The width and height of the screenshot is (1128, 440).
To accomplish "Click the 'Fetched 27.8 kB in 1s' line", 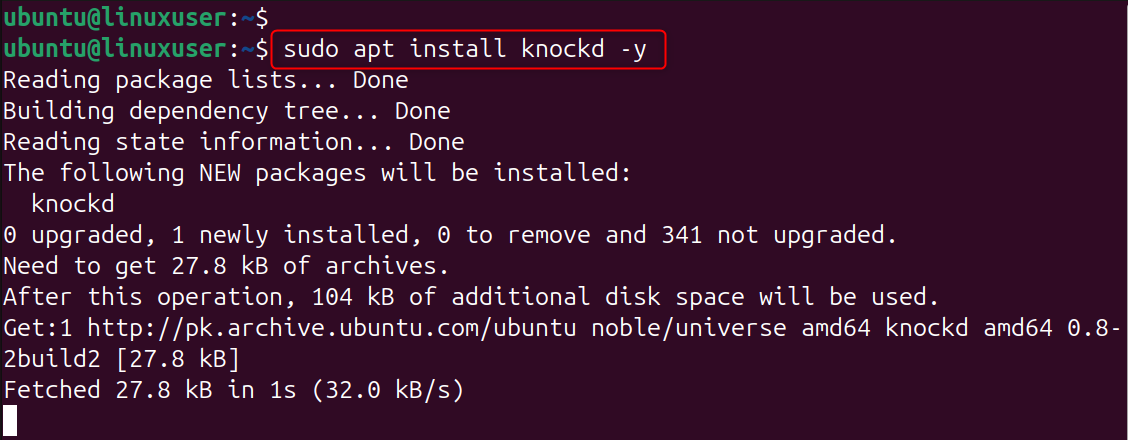I will click(233, 389).
